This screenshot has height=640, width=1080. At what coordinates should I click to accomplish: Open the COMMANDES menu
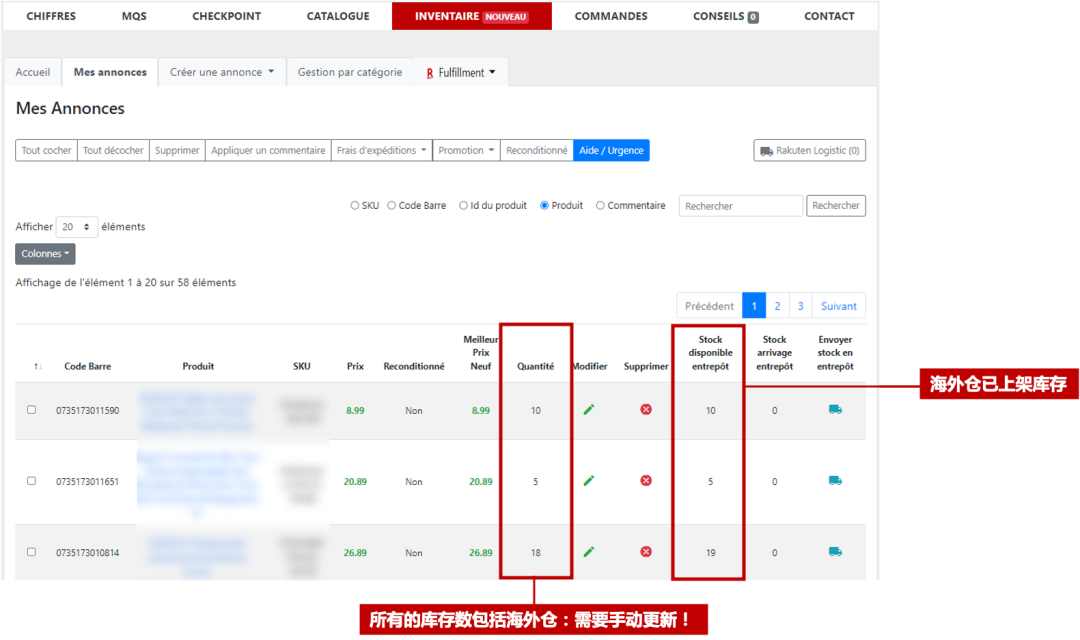point(611,16)
